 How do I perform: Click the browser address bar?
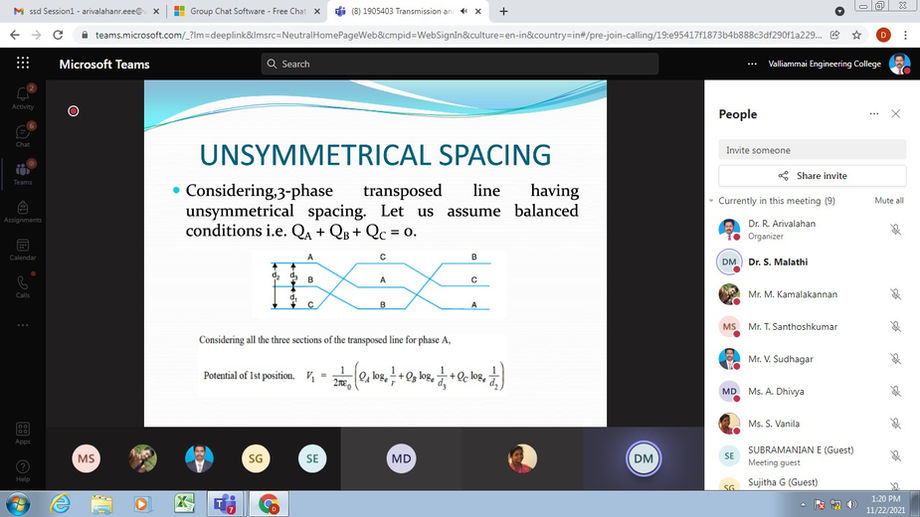(458, 35)
